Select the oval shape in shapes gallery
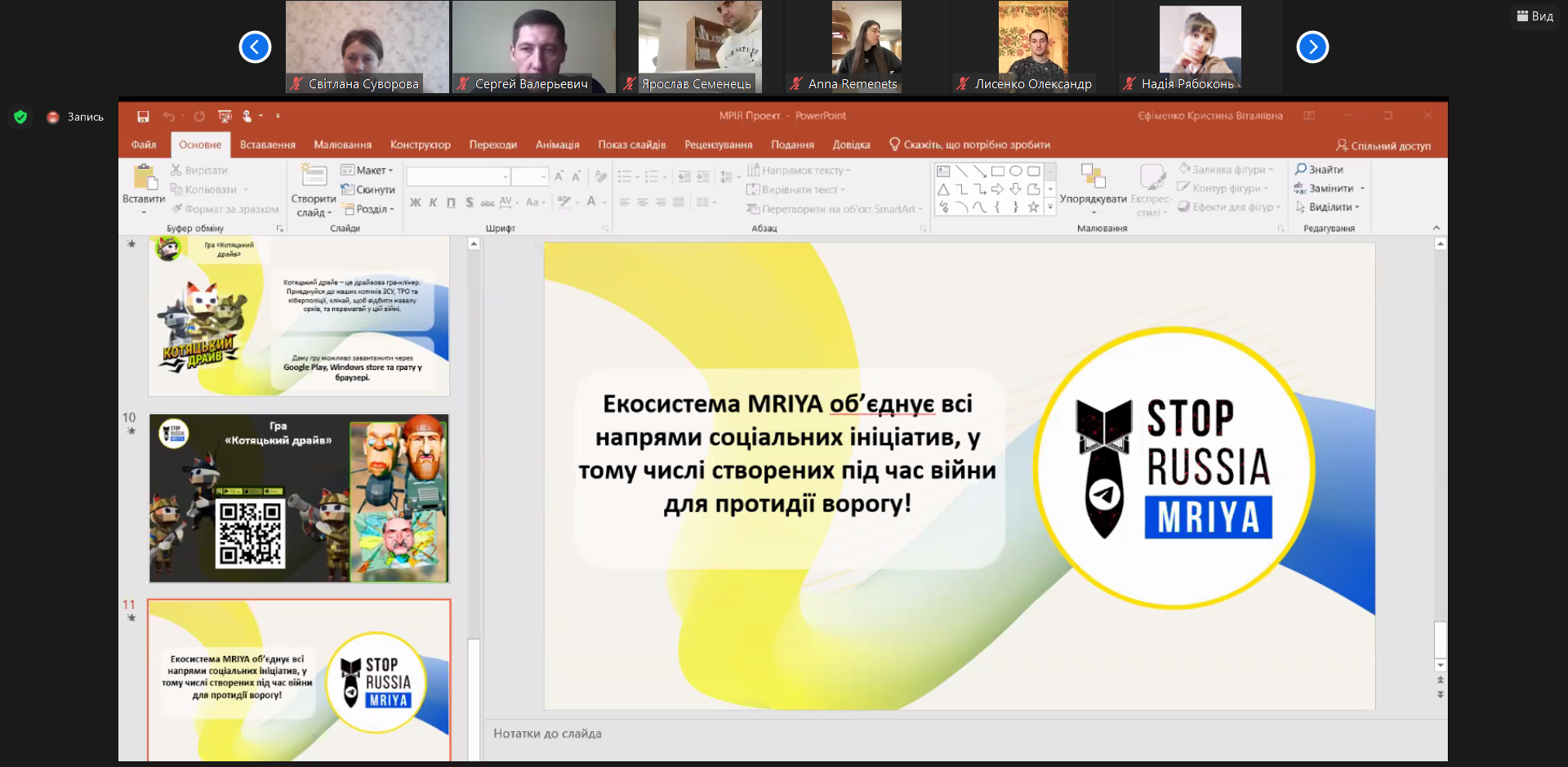The width and height of the screenshot is (1568, 767). point(1015,172)
